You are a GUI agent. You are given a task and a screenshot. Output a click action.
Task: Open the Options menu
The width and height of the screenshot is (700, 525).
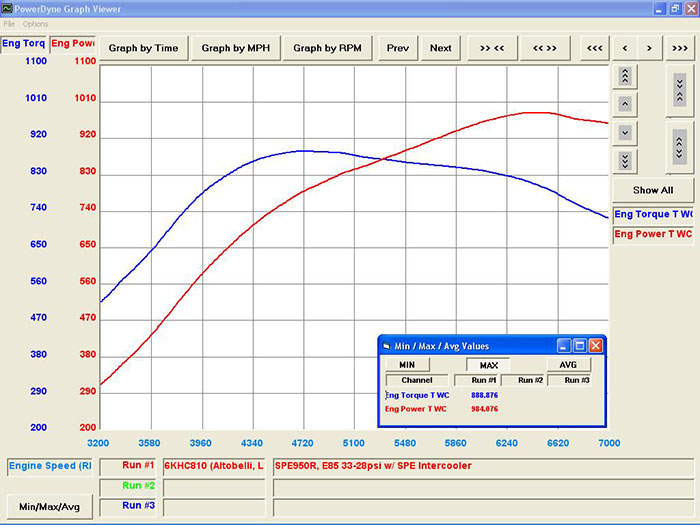(35, 24)
